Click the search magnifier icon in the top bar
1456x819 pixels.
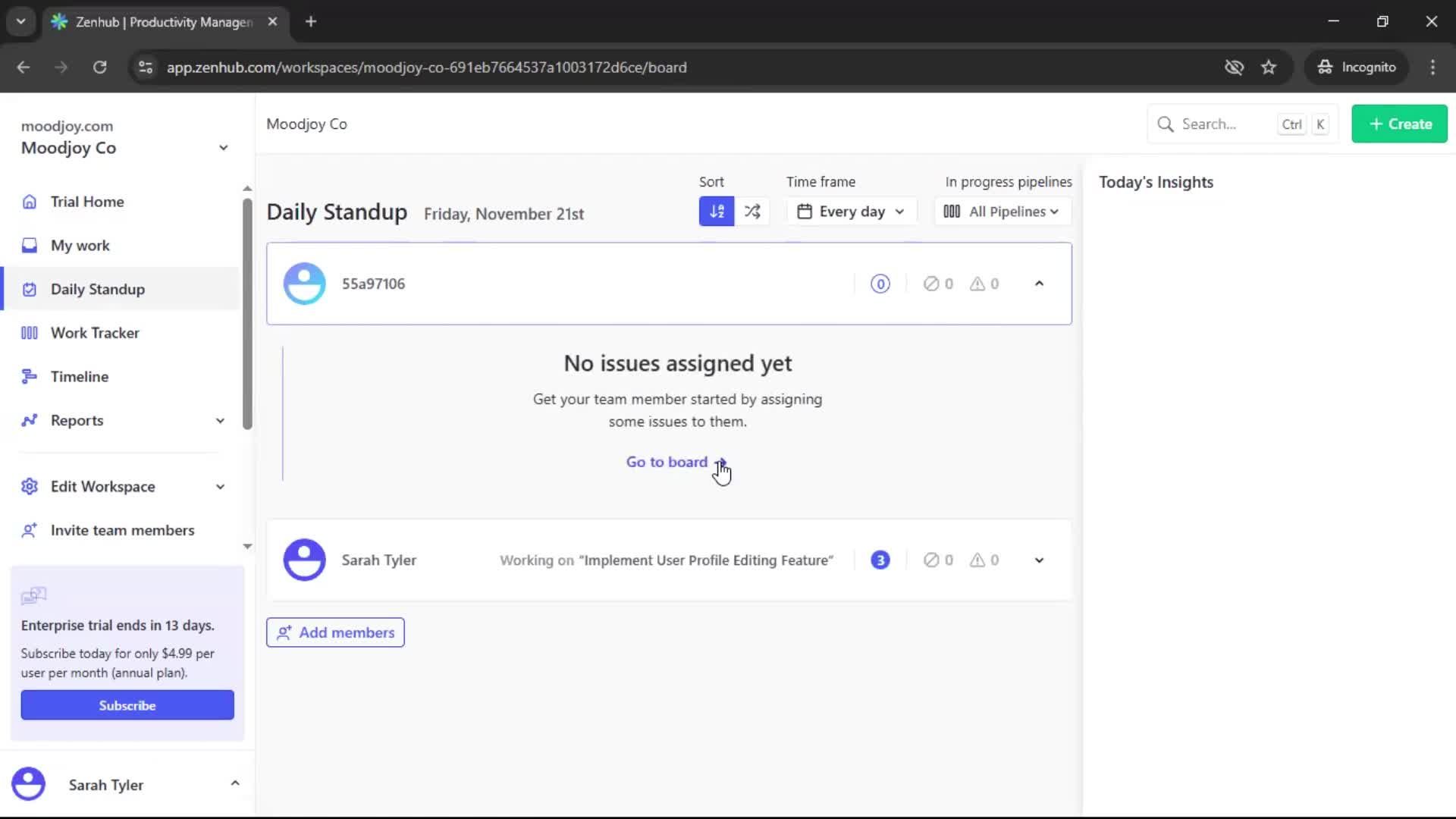[1166, 123]
